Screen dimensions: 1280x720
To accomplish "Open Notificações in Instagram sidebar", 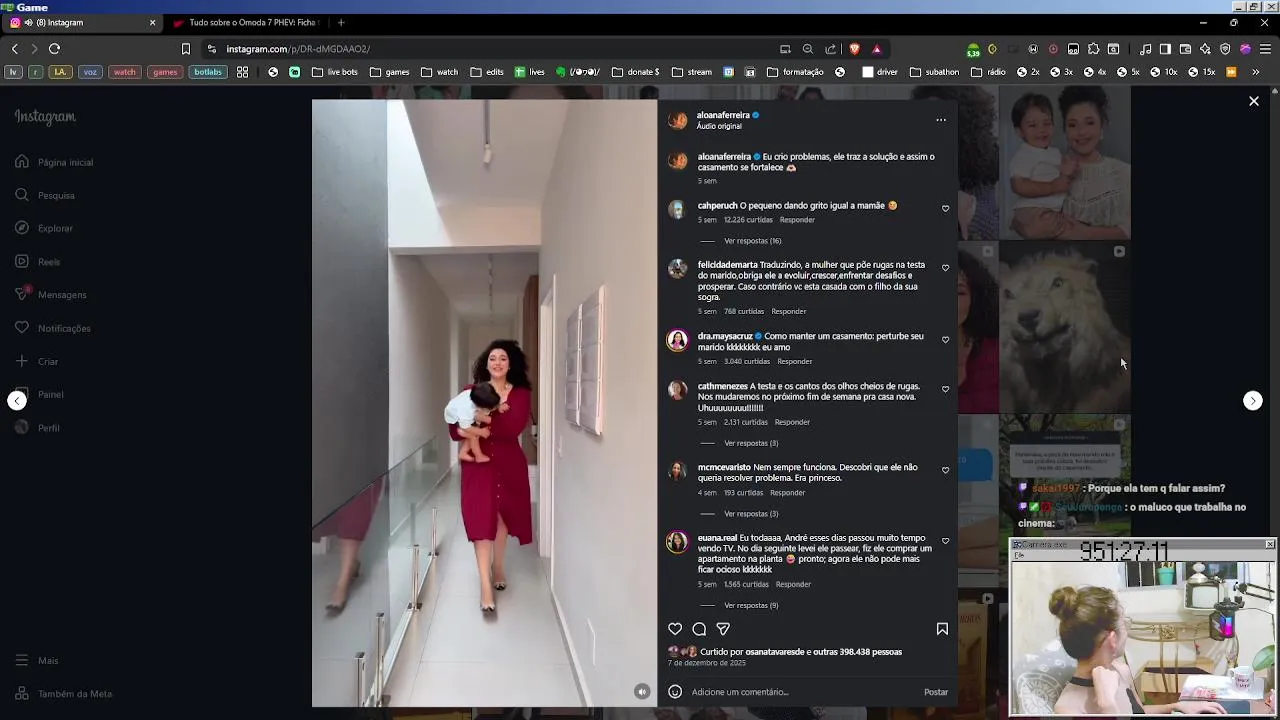I will pos(53,328).
